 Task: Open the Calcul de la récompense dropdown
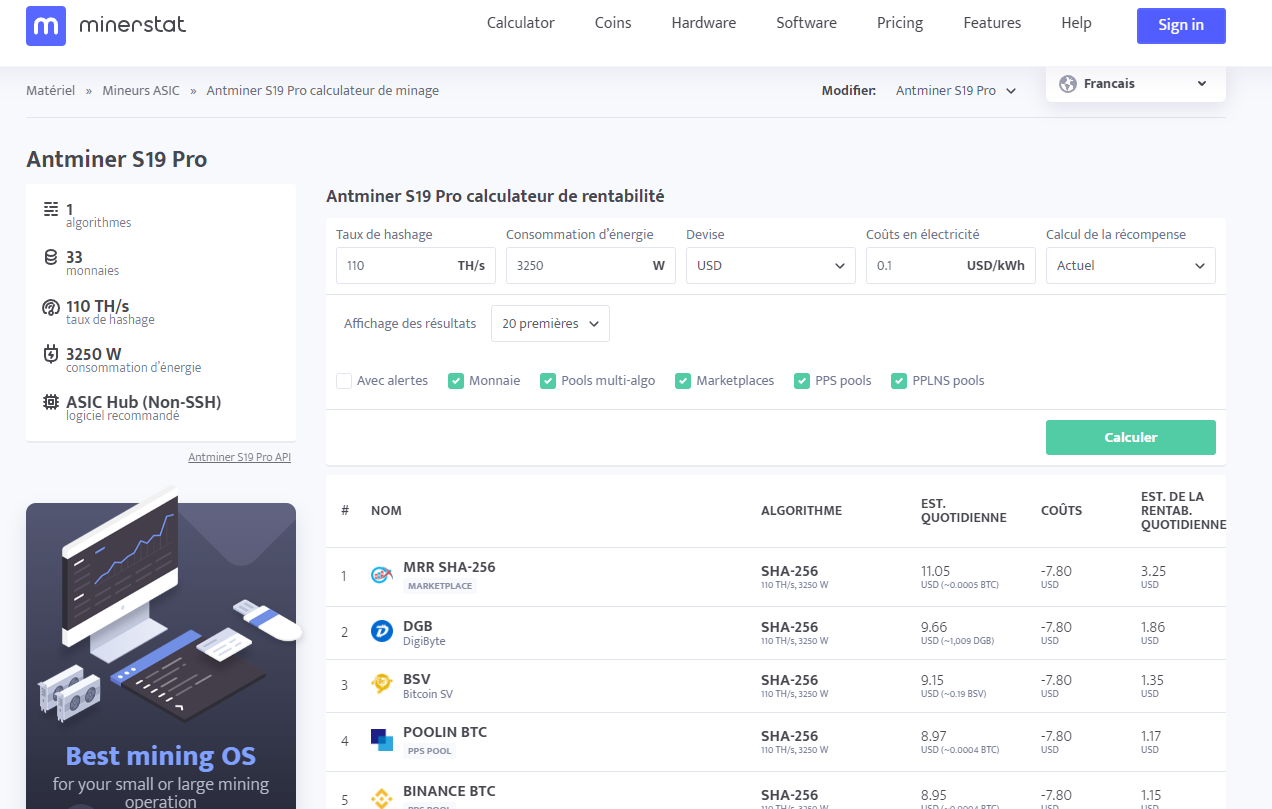click(1130, 266)
